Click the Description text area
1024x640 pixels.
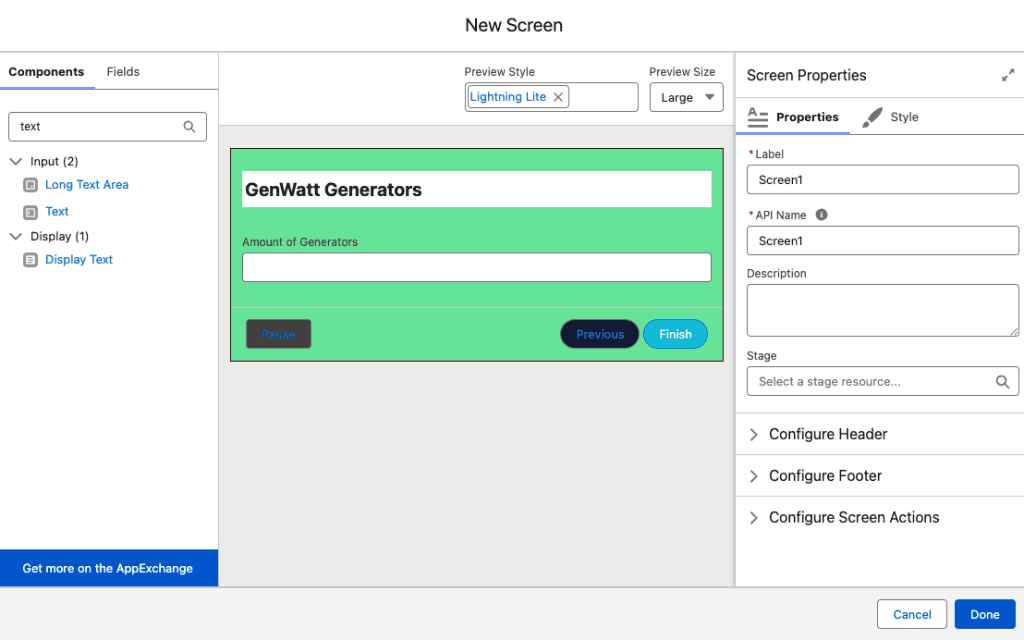[x=882, y=311]
